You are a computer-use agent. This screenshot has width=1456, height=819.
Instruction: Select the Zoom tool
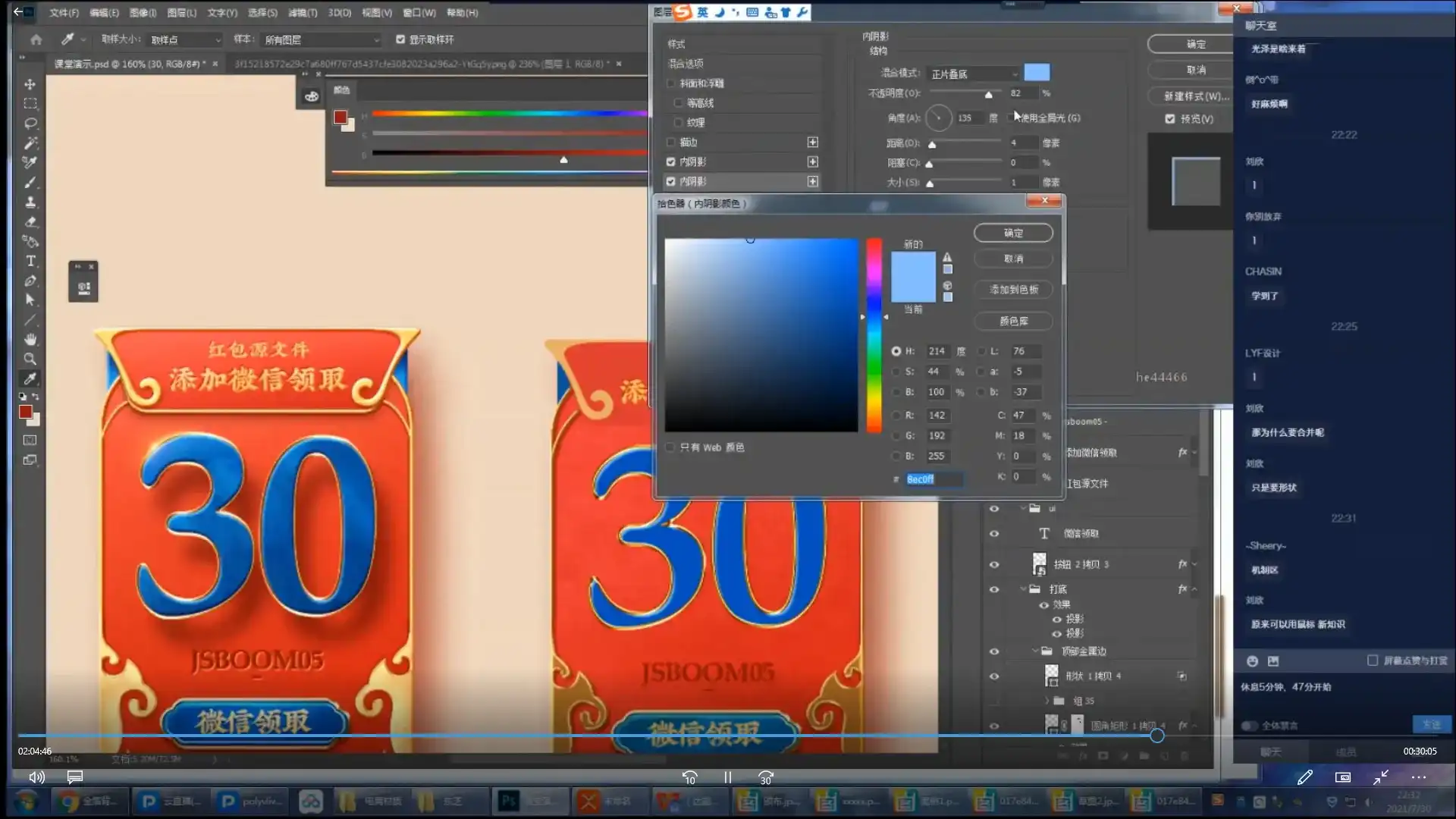30,359
